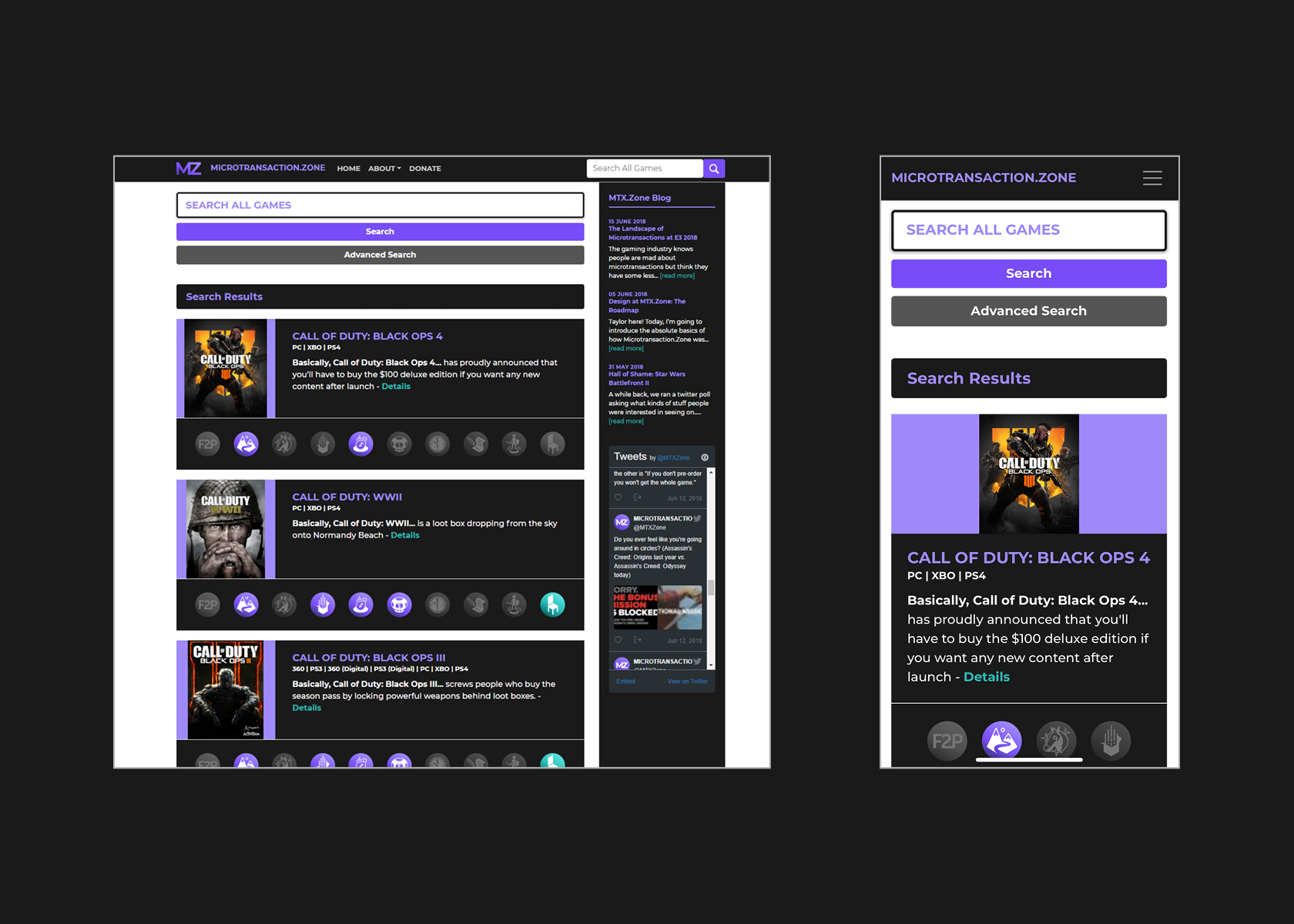Click MICROTRANSACTION.ZONE title in the mobile view
This screenshot has width=1294, height=924.
click(x=984, y=178)
